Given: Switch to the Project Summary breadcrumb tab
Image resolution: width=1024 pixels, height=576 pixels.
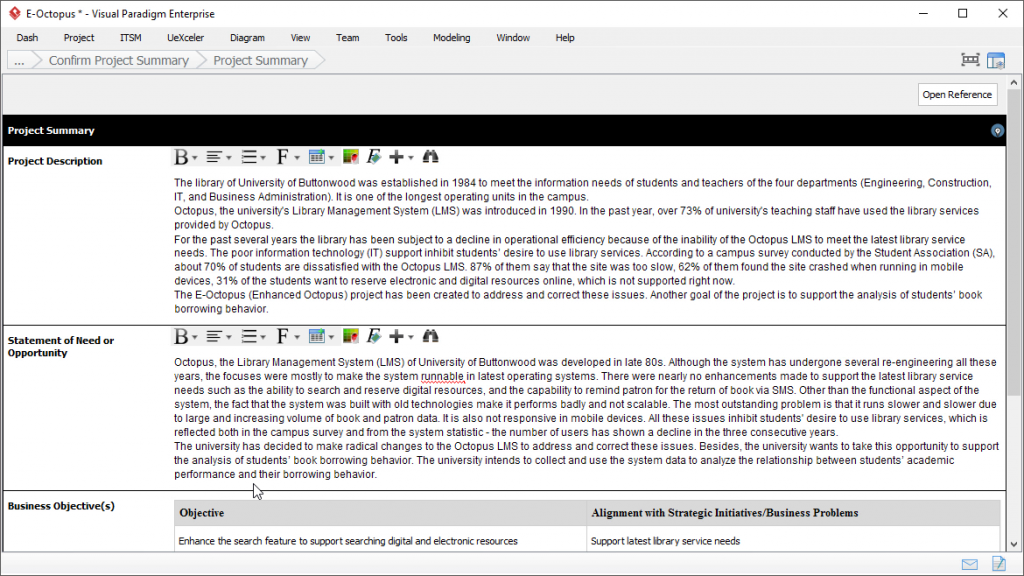Looking at the screenshot, I should point(260,60).
